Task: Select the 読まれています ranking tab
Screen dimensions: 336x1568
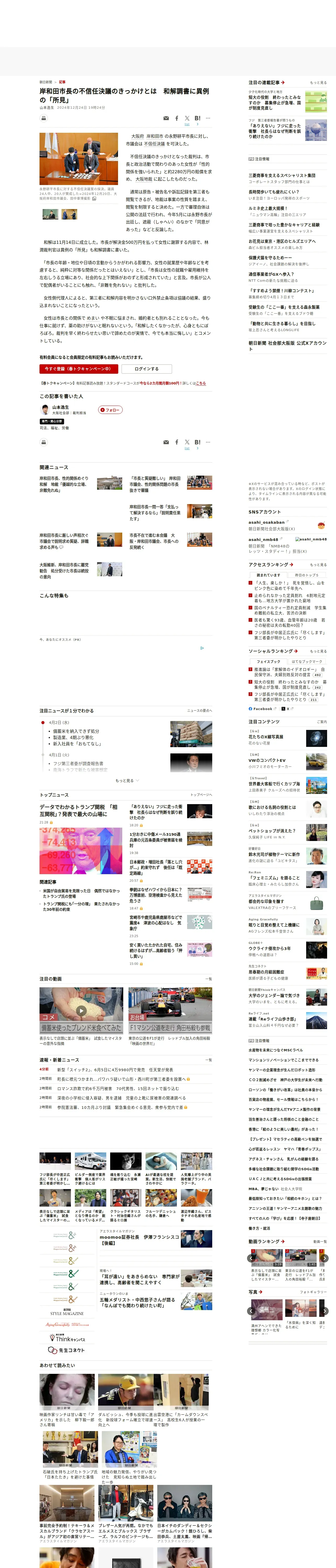Action: click(x=268, y=575)
